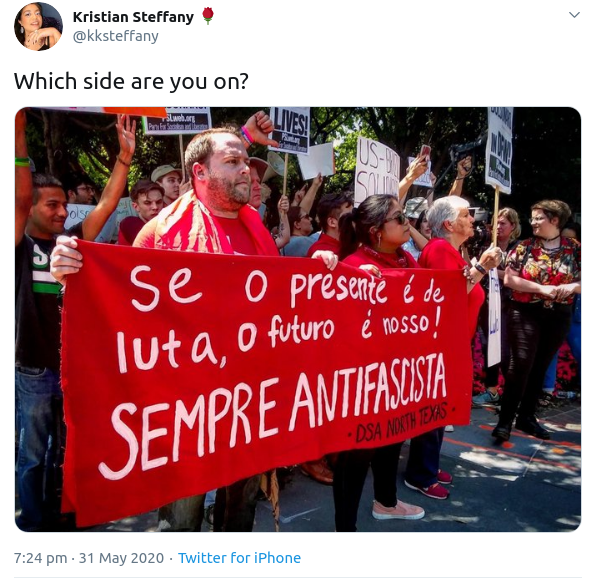The height and width of the screenshot is (581, 594).
Task: Open the Twitter for iPhone source link
Action: click(239, 558)
